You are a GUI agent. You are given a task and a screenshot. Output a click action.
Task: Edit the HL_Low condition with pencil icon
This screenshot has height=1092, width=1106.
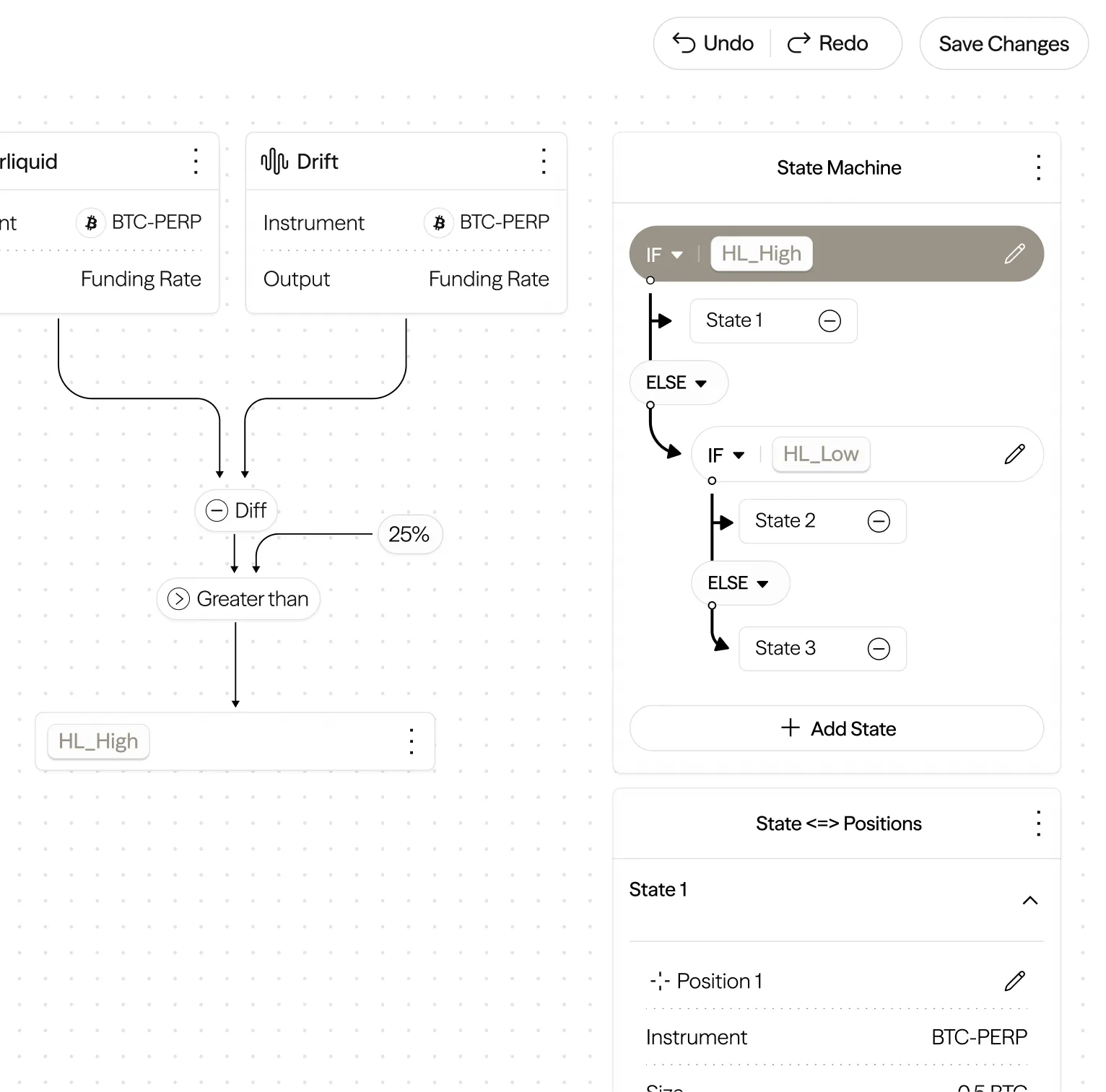point(1014,454)
